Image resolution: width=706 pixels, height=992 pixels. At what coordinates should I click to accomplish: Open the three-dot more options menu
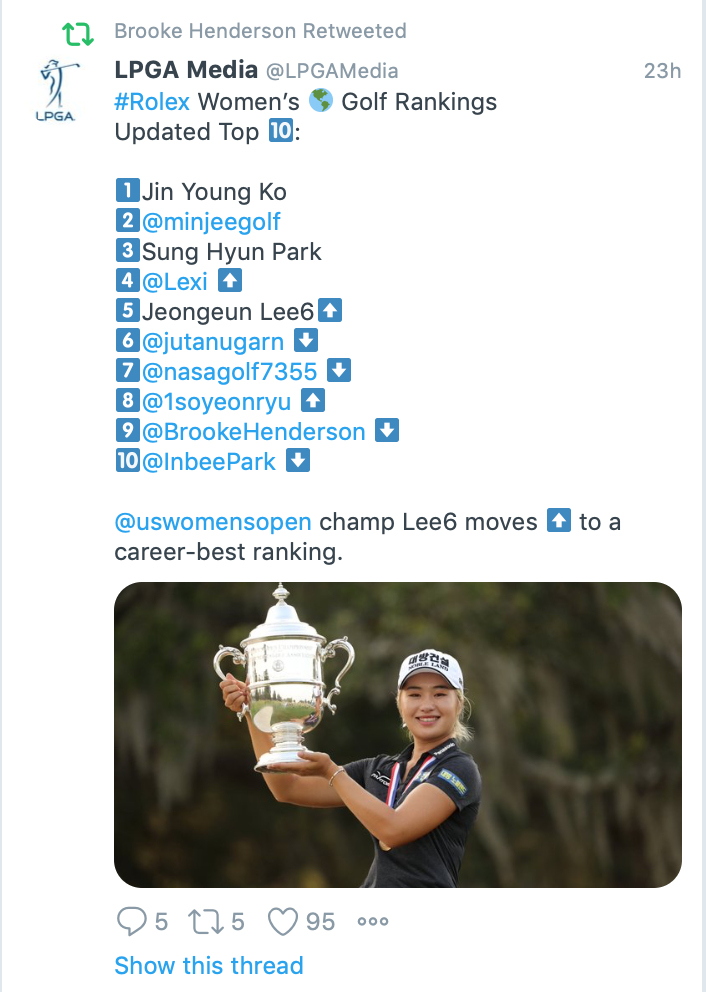coord(373,922)
